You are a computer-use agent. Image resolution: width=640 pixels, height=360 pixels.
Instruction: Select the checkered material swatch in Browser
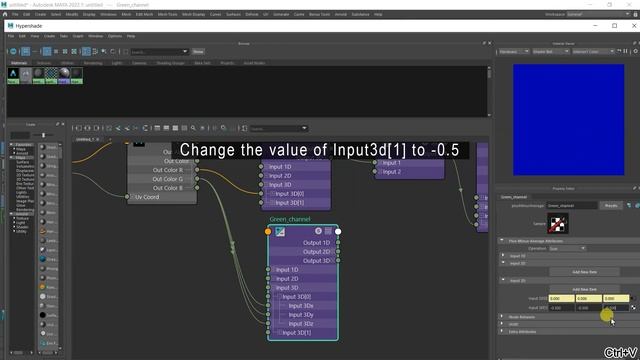click(51, 76)
